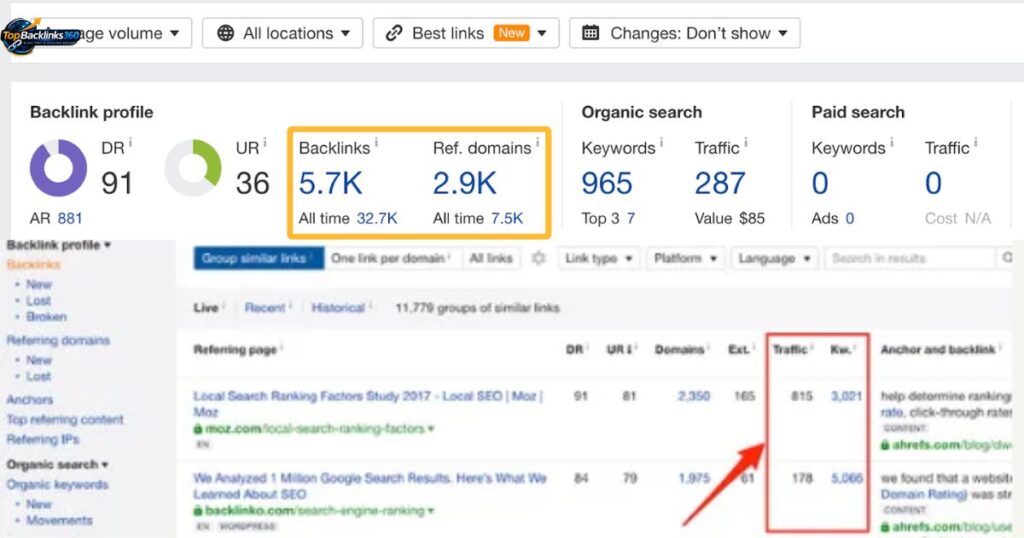The width and height of the screenshot is (1024, 538).
Task: Click the info icon next to Ref. domains
Action: pyautogui.click(x=537, y=142)
